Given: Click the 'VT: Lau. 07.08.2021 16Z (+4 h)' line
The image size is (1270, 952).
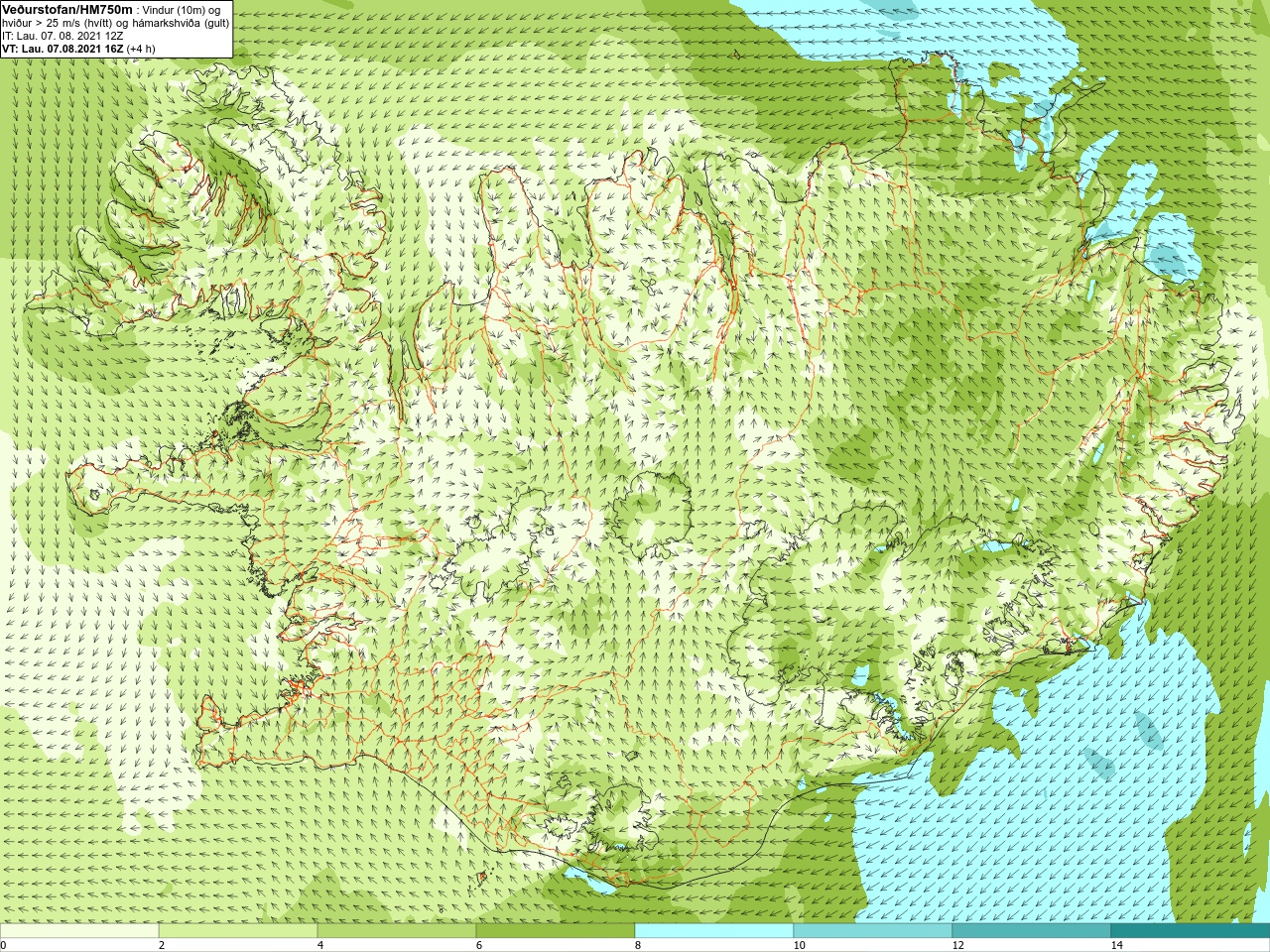Looking at the screenshot, I should 78,49.
